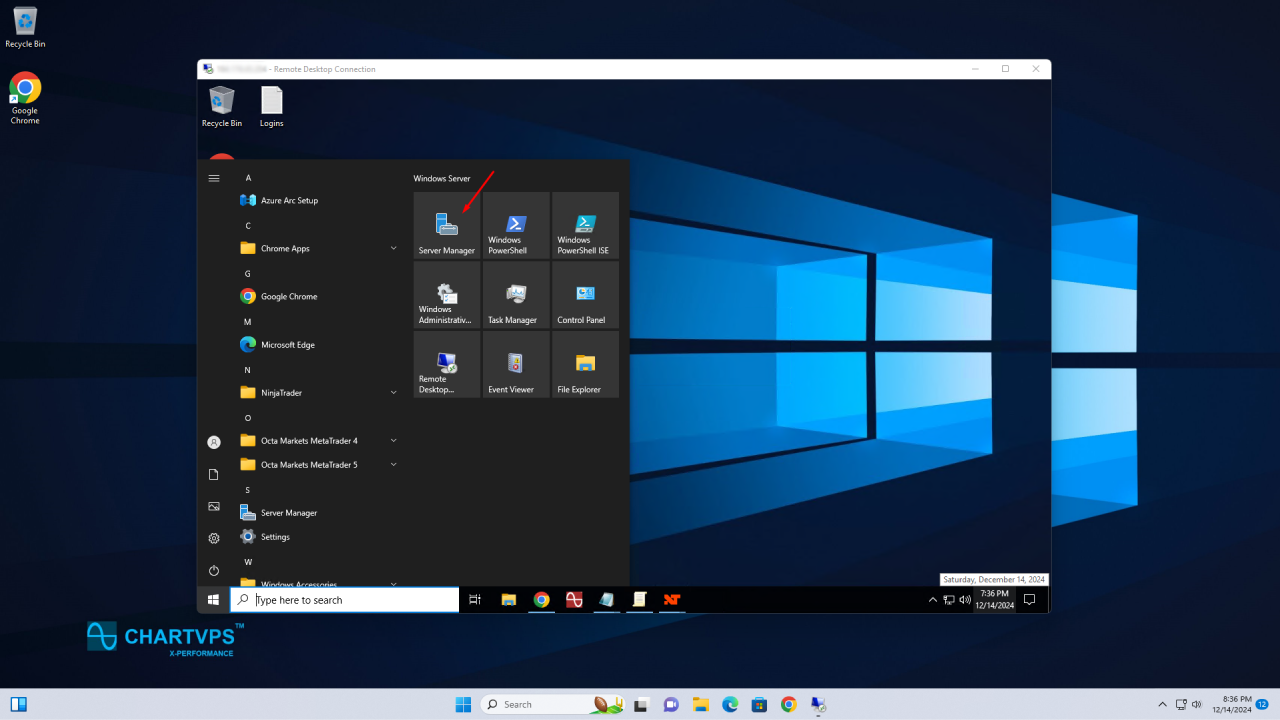The image size is (1280, 720).
Task: Jump to letter M section header
Action: (x=248, y=321)
